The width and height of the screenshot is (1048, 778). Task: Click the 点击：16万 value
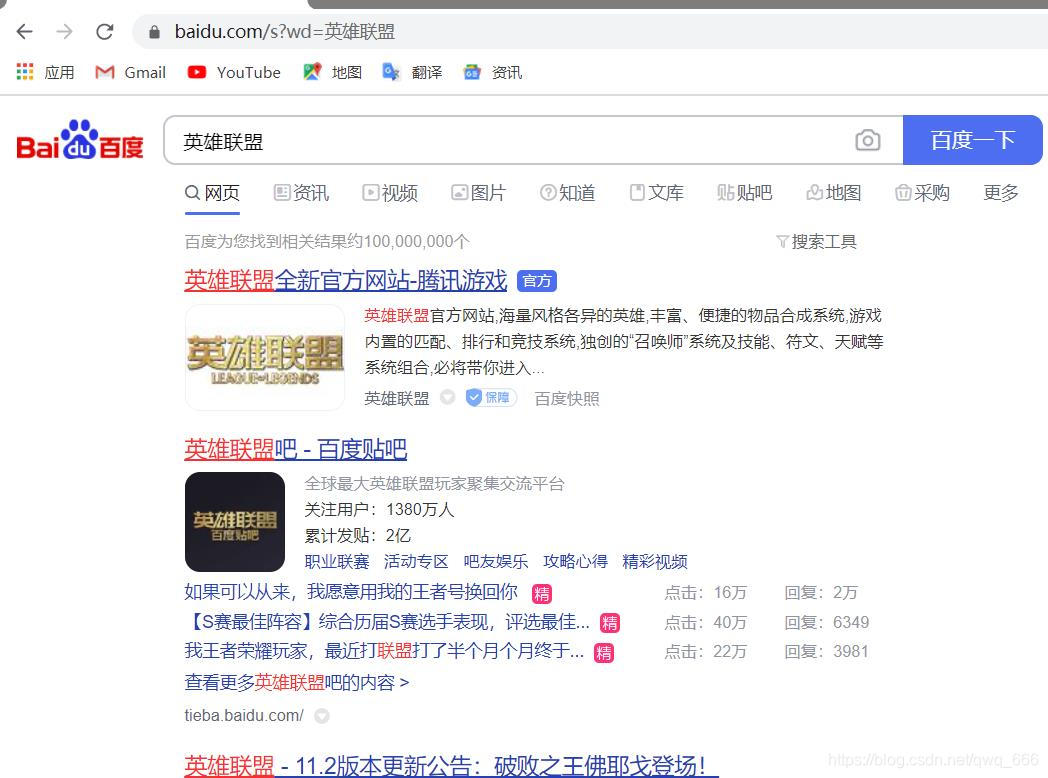[x=705, y=592]
